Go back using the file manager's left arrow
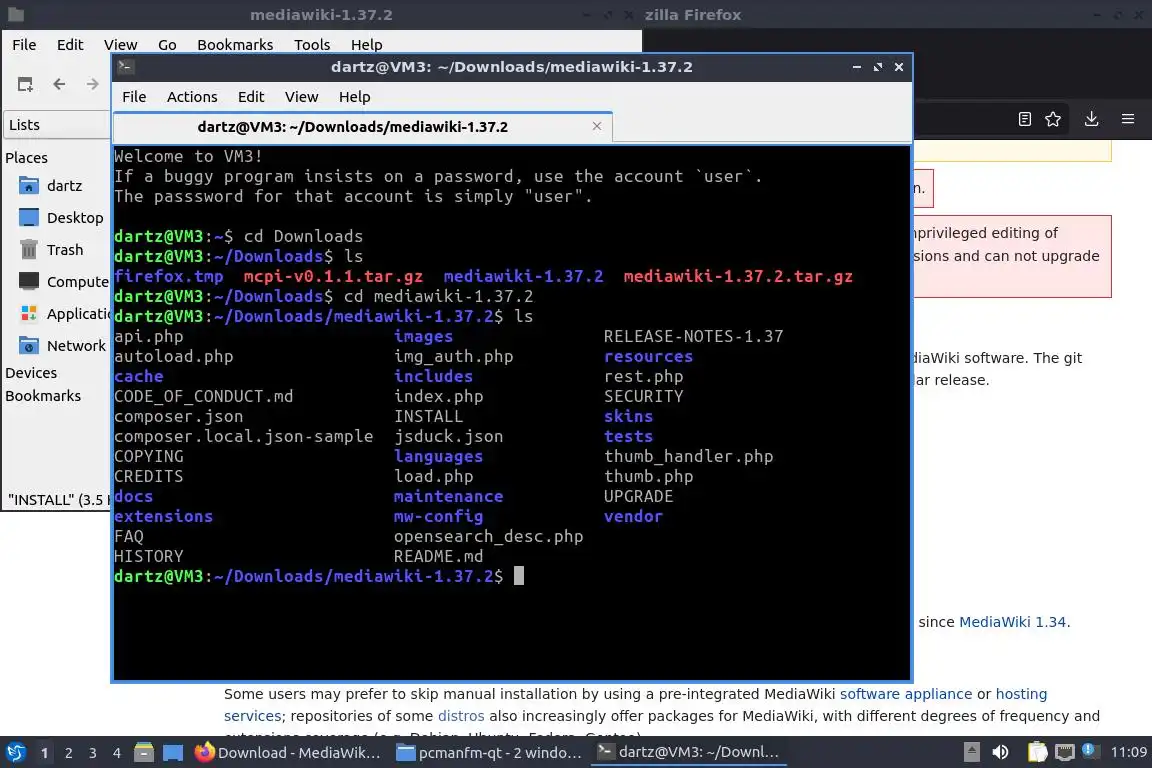 60,85
